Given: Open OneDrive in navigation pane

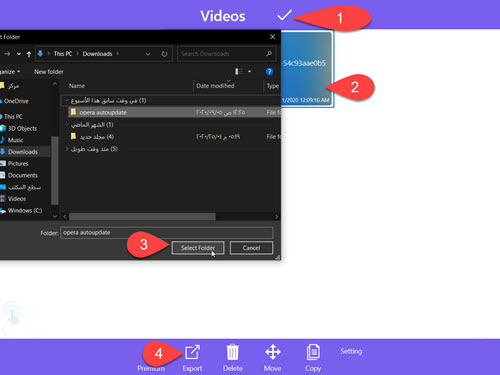Looking at the screenshot, I should [x=16, y=101].
